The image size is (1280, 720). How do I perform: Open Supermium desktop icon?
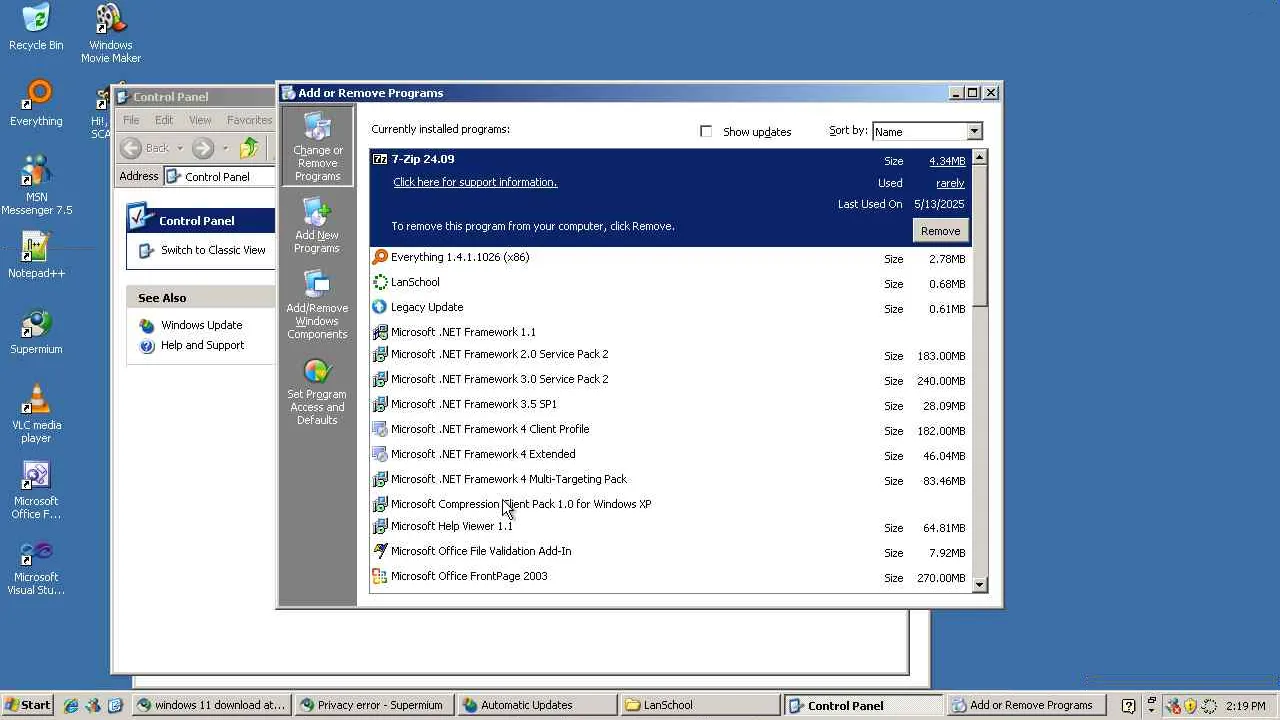point(36,332)
